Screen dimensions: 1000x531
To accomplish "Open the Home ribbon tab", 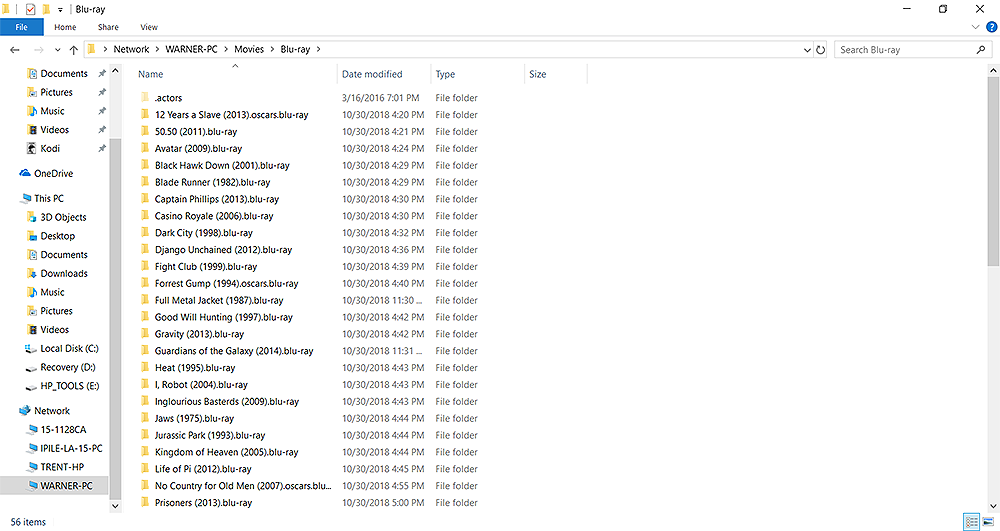I will [x=65, y=27].
